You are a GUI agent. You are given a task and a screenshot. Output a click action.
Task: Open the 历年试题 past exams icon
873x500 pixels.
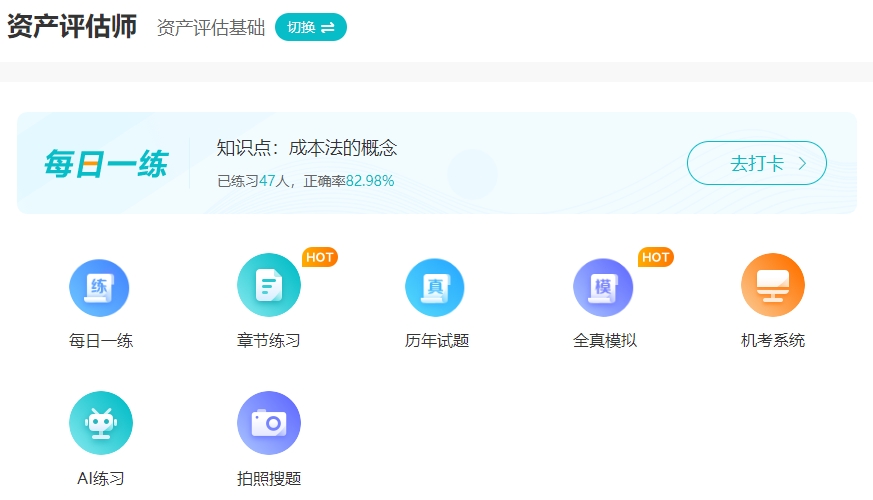[436, 287]
